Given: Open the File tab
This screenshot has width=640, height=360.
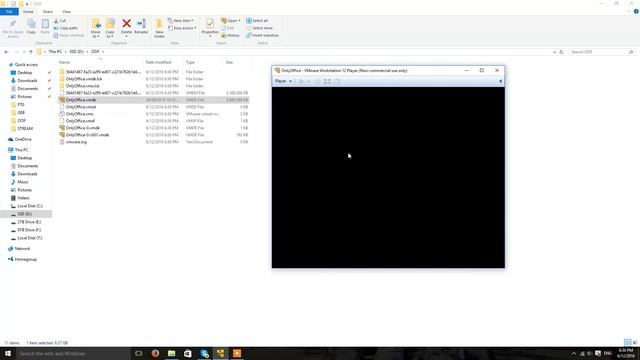Looking at the screenshot, I should [9, 11].
